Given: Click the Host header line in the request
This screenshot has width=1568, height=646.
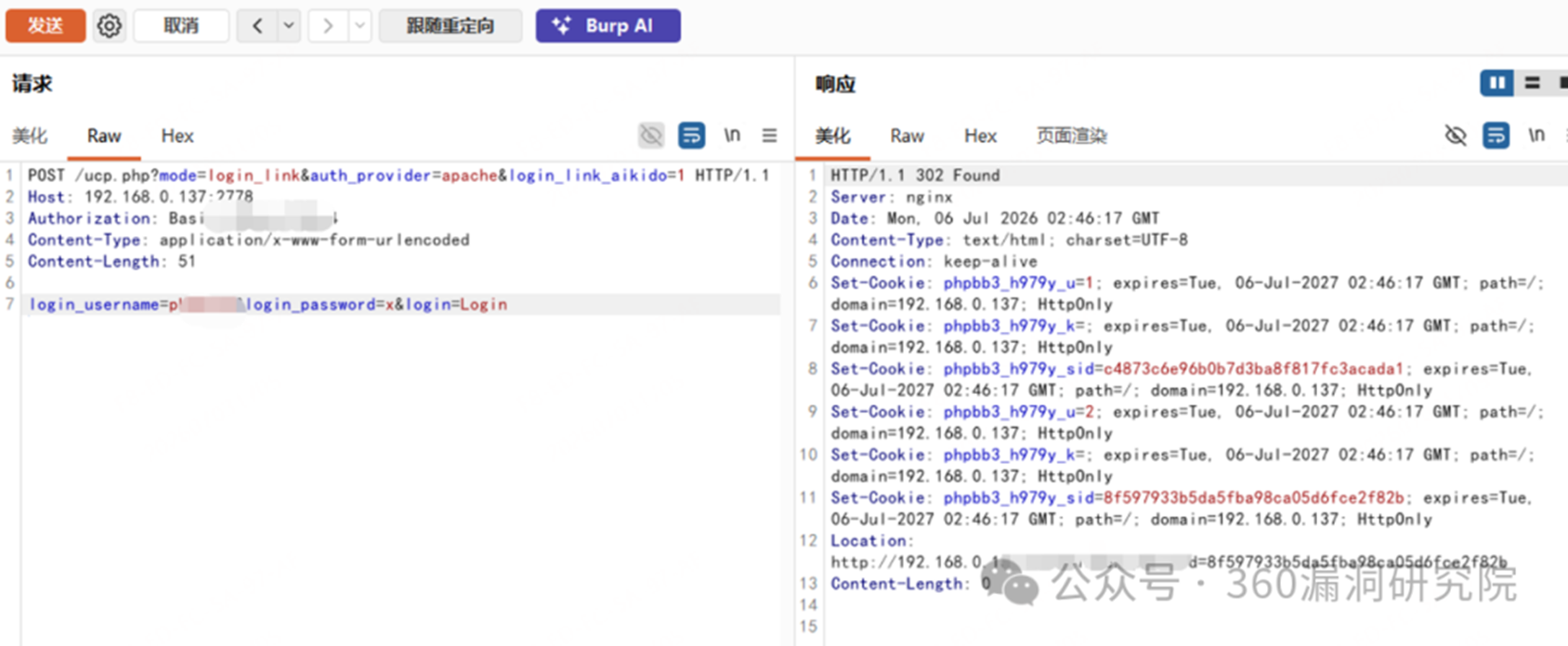Looking at the screenshot, I should tap(140, 197).
